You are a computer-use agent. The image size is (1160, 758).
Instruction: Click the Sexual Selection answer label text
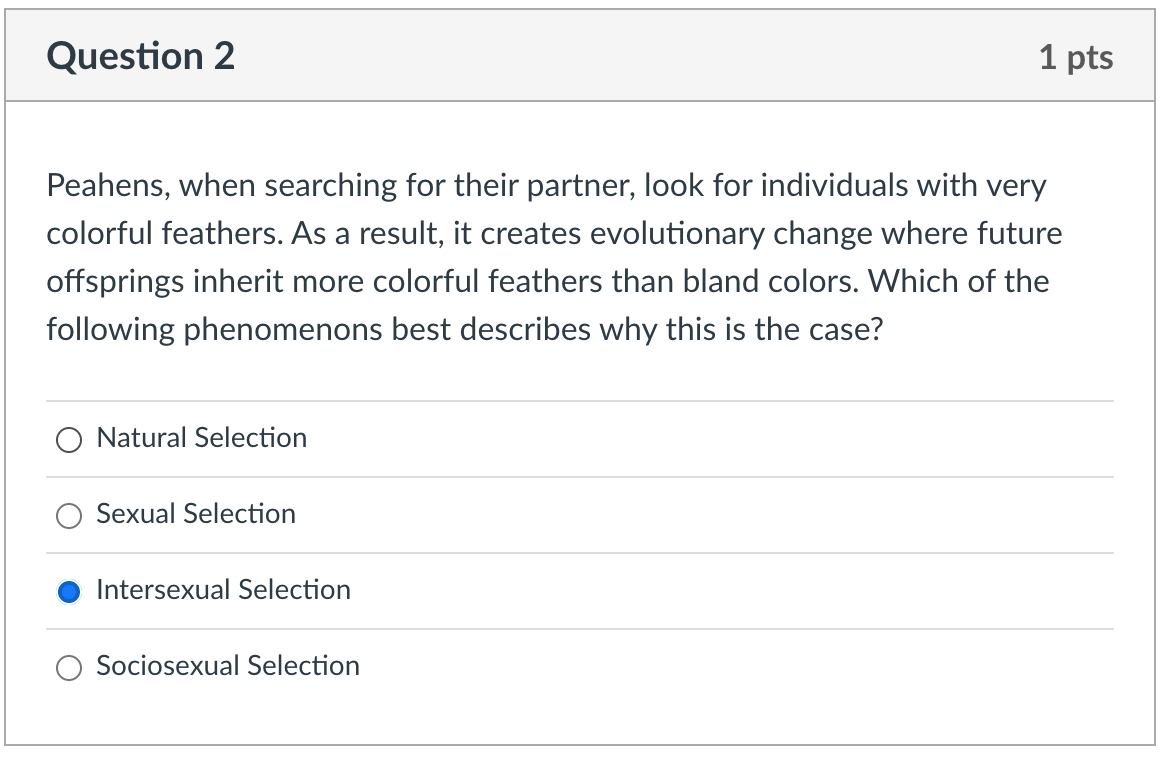point(195,514)
